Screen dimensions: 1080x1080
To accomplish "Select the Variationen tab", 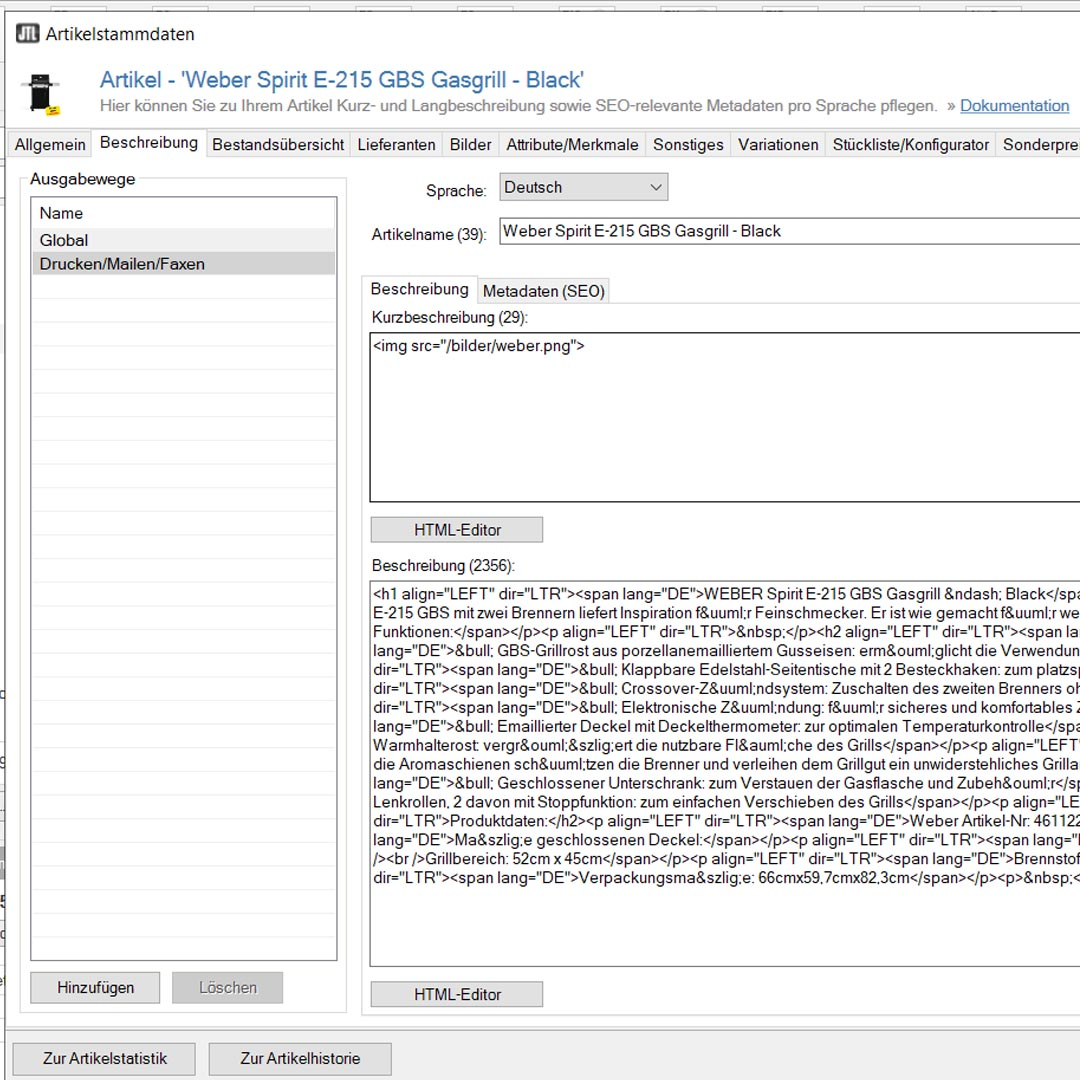I will click(778, 145).
